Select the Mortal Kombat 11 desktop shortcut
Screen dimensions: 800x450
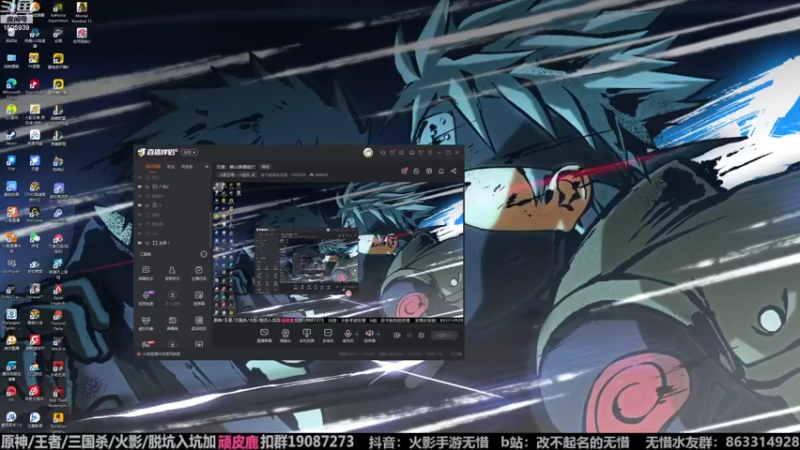tap(82, 11)
